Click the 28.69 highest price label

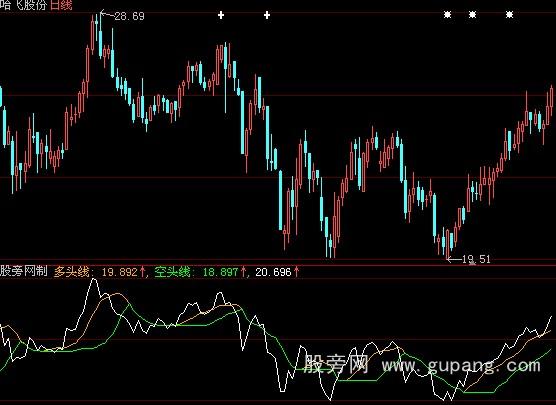click(x=129, y=16)
